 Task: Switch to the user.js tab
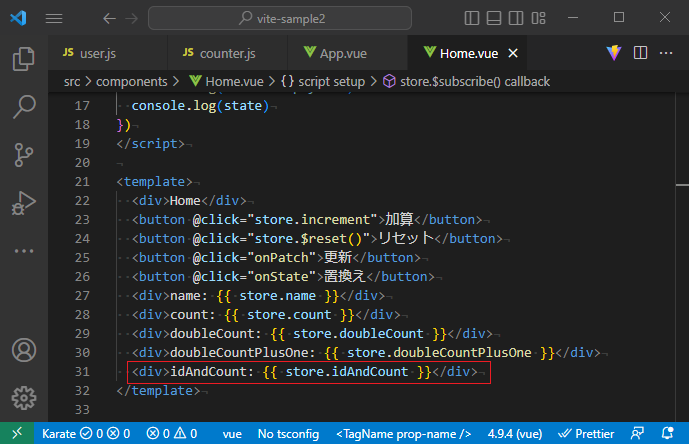(108, 53)
